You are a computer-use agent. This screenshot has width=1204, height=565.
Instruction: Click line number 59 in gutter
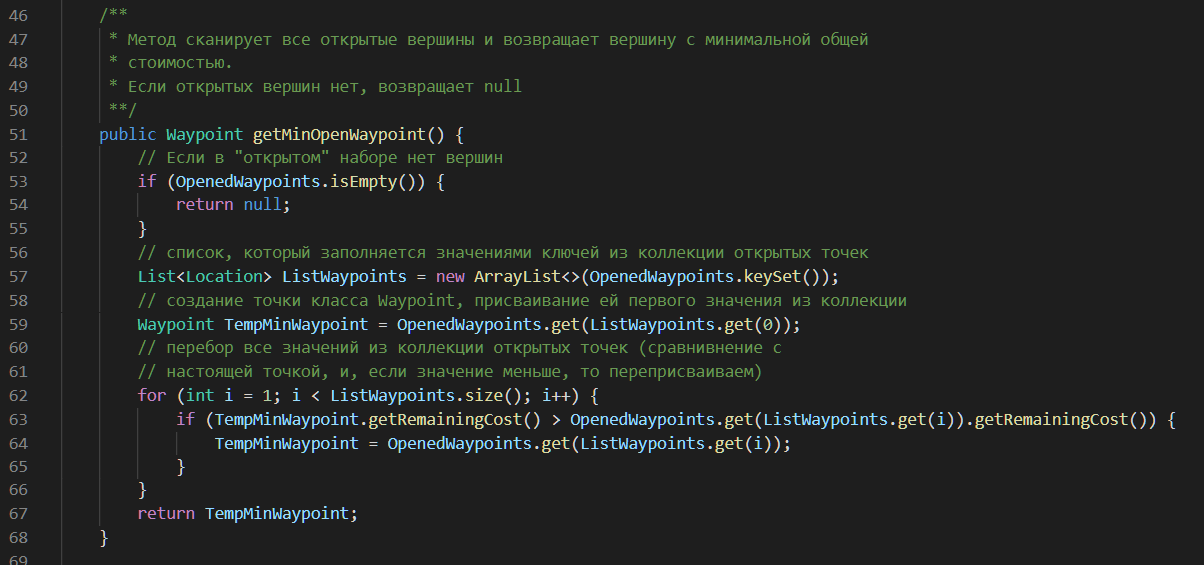18,324
